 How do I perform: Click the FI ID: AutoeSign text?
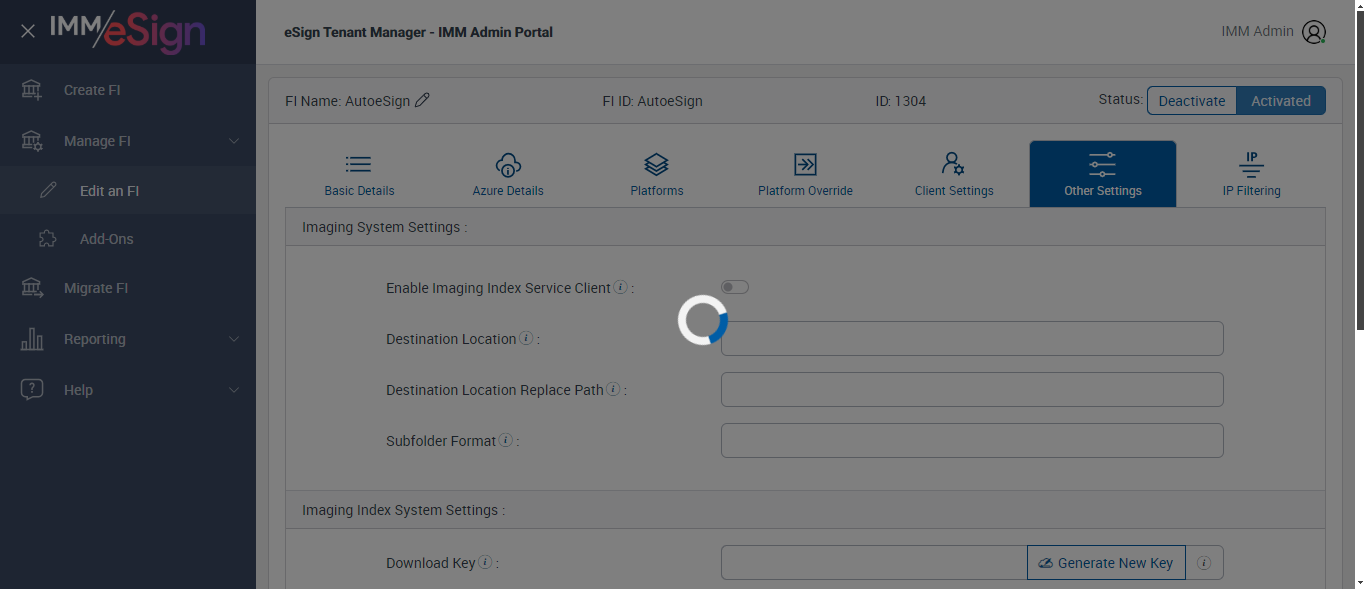coord(652,101)
